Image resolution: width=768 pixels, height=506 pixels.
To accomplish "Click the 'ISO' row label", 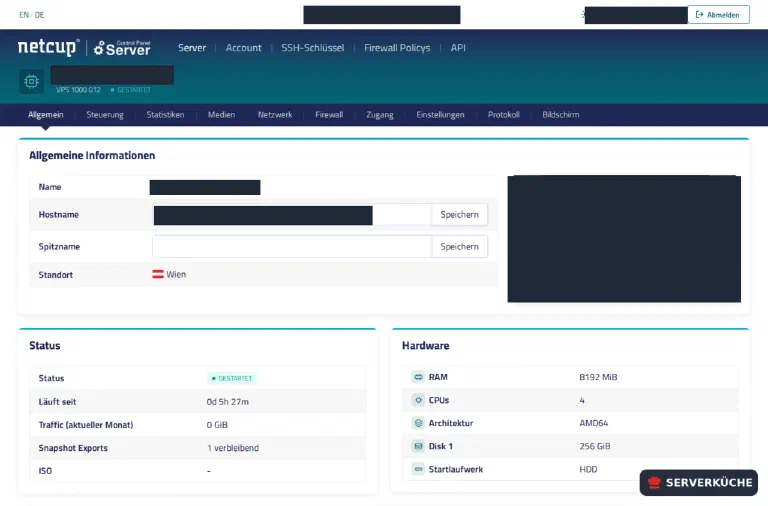I will (x=45, y=471).
